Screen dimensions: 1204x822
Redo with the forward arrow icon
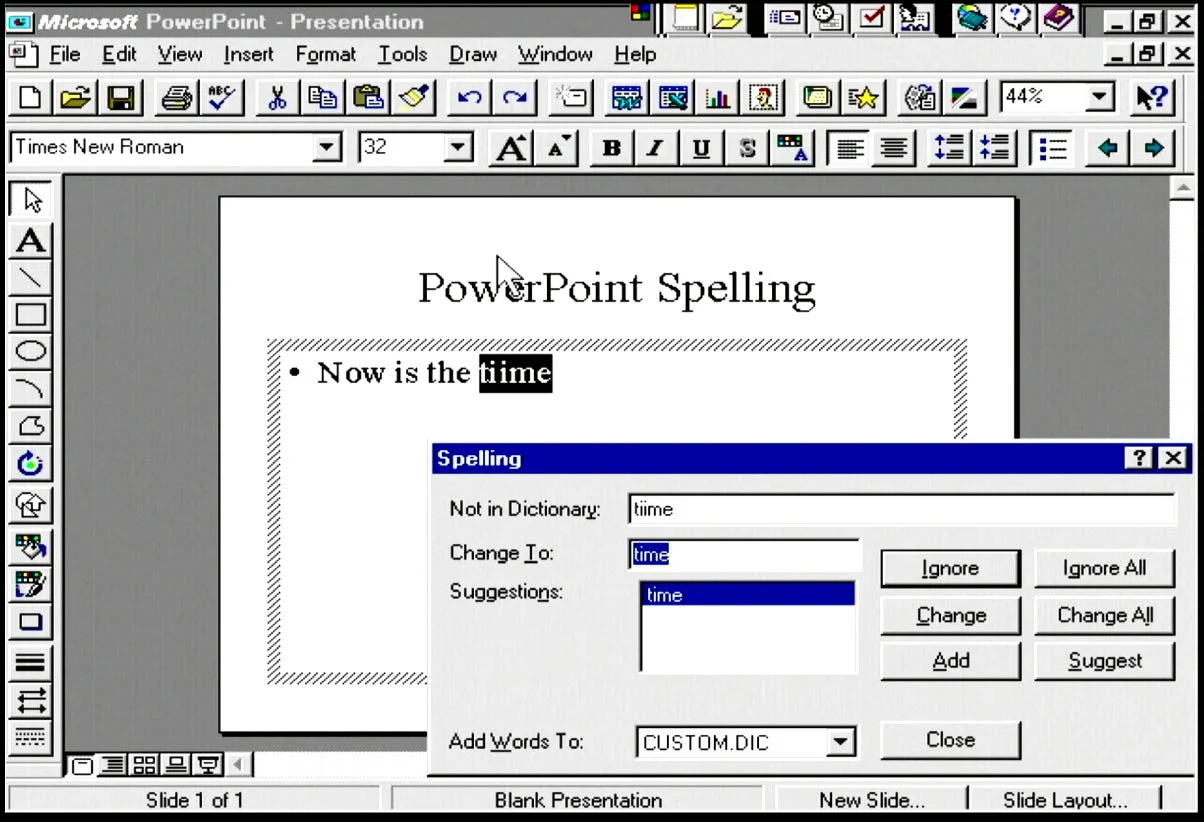(514, 98)
